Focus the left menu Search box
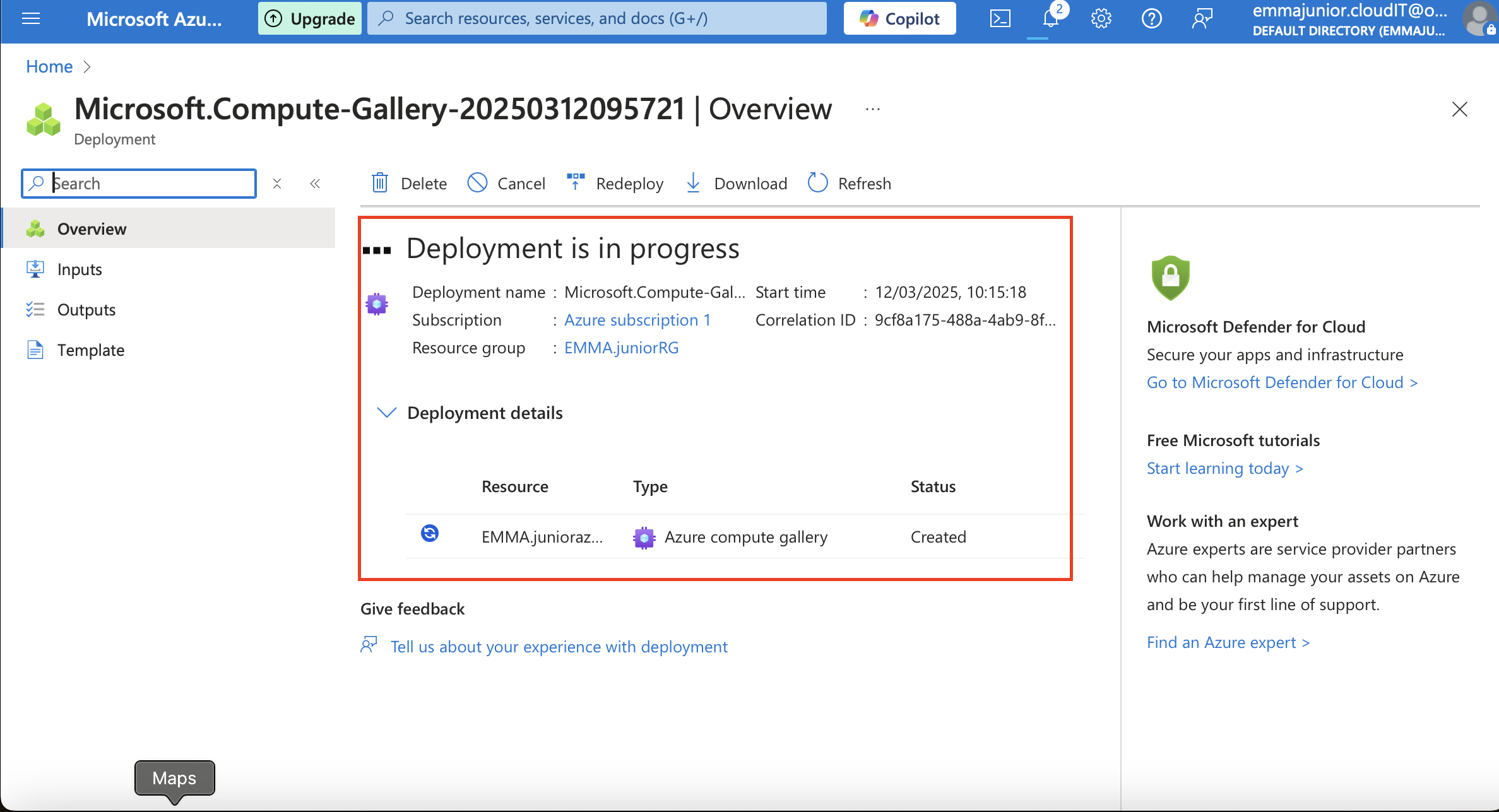The image size is (1499, 812). 139,184
